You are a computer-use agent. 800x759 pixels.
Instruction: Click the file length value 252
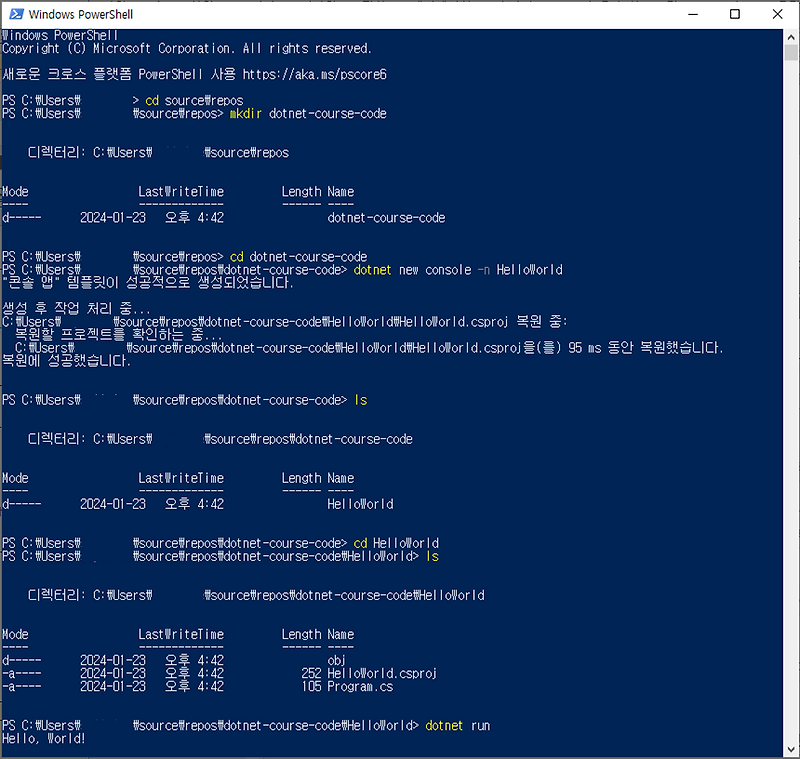click(x=311, y=673)
